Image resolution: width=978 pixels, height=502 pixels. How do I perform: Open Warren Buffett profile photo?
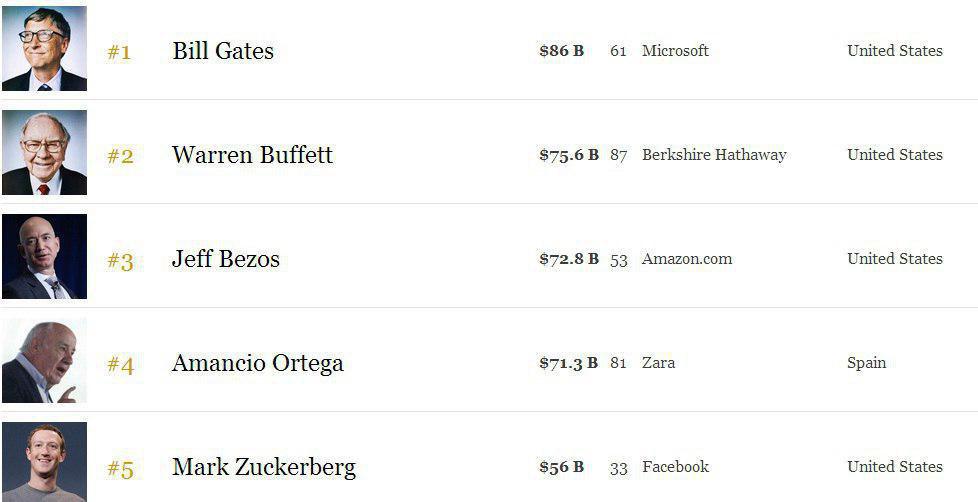(x=44, y=153)
